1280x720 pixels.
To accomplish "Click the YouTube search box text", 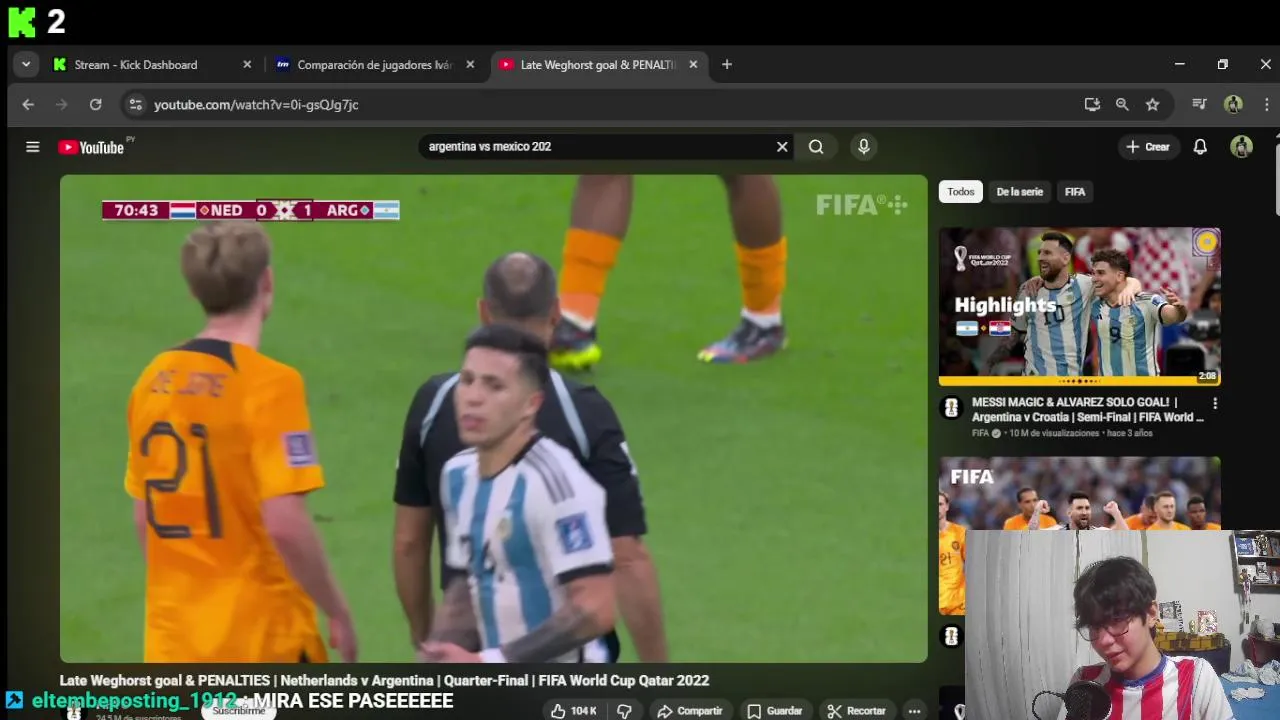I will coord(490,146).
